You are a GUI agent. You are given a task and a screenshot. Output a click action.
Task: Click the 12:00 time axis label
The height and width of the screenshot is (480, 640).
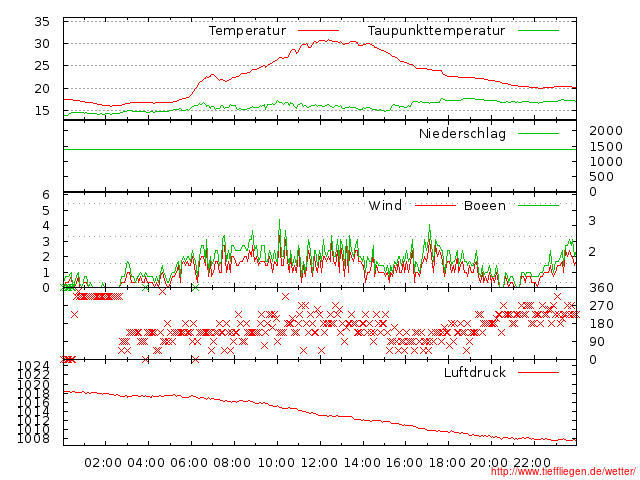[319, 463]
